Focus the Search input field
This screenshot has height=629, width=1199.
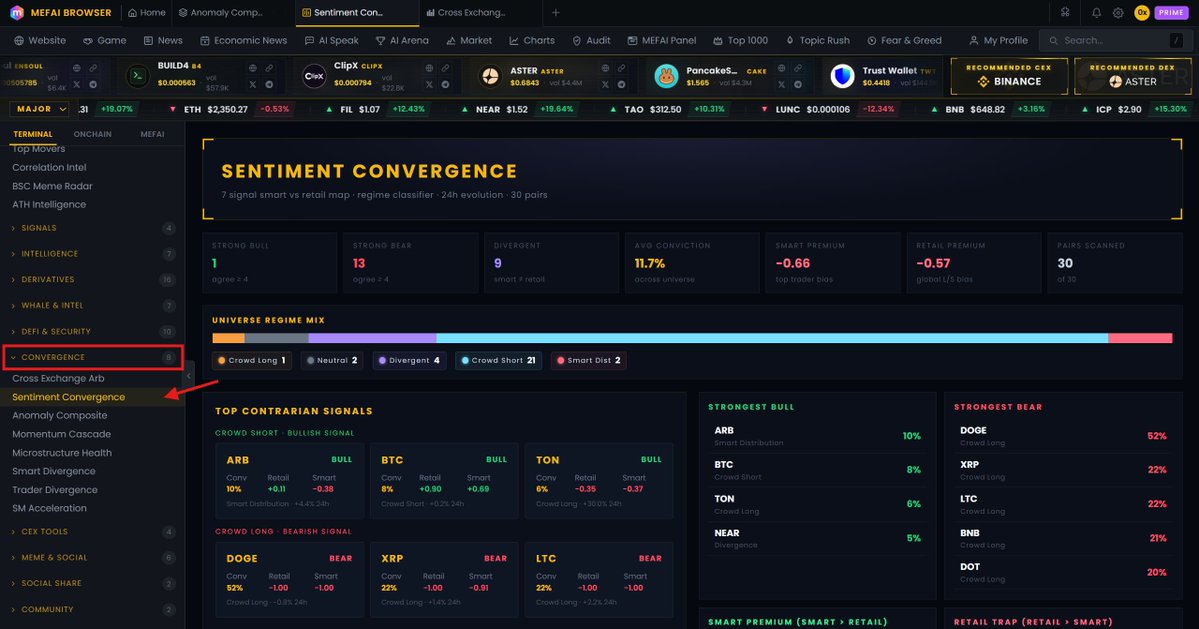(1116, 41)
